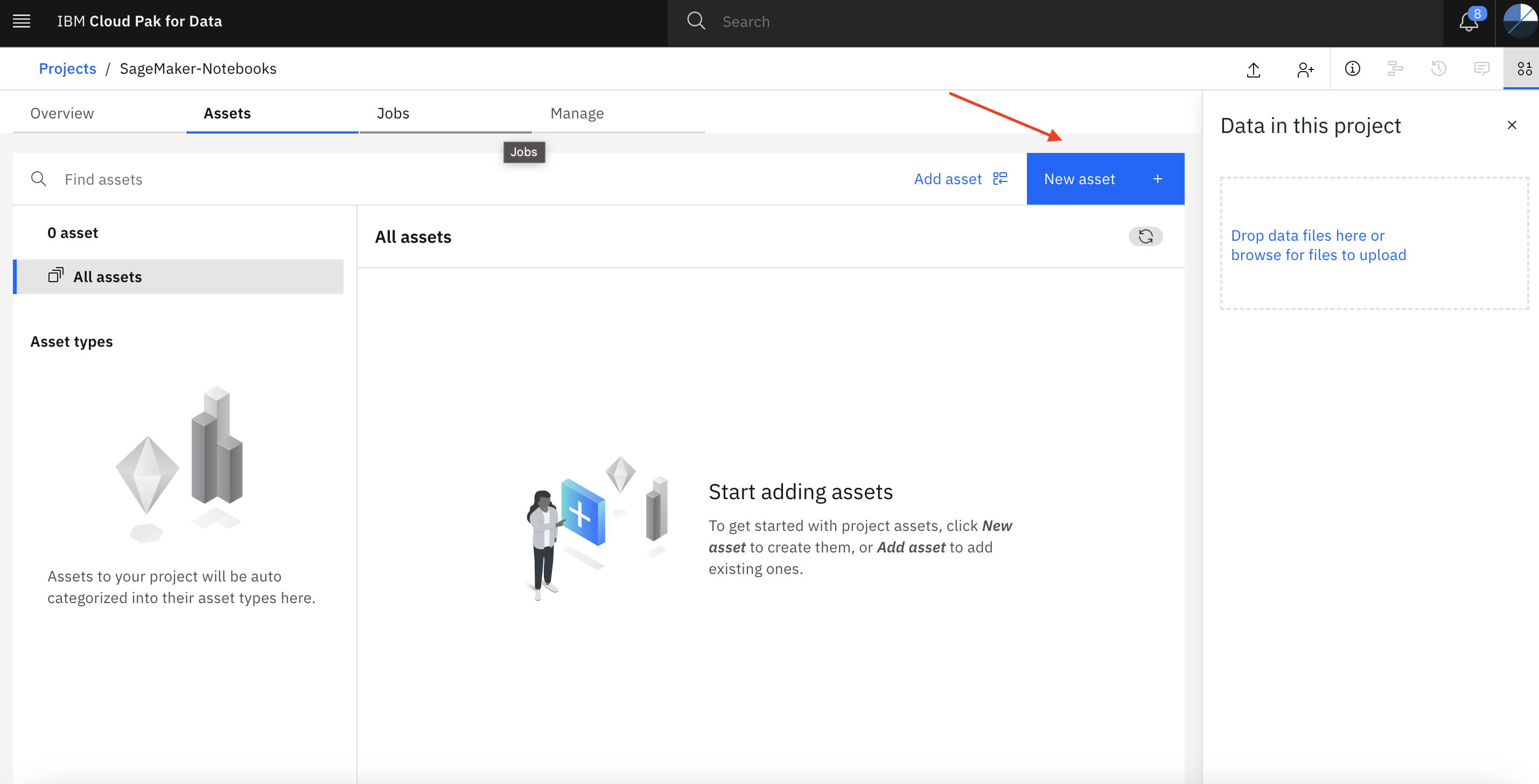Click the Projects breadcrumb link
Image resolution: width=1539 pixels, height=784 pixels.
[67, 69]
